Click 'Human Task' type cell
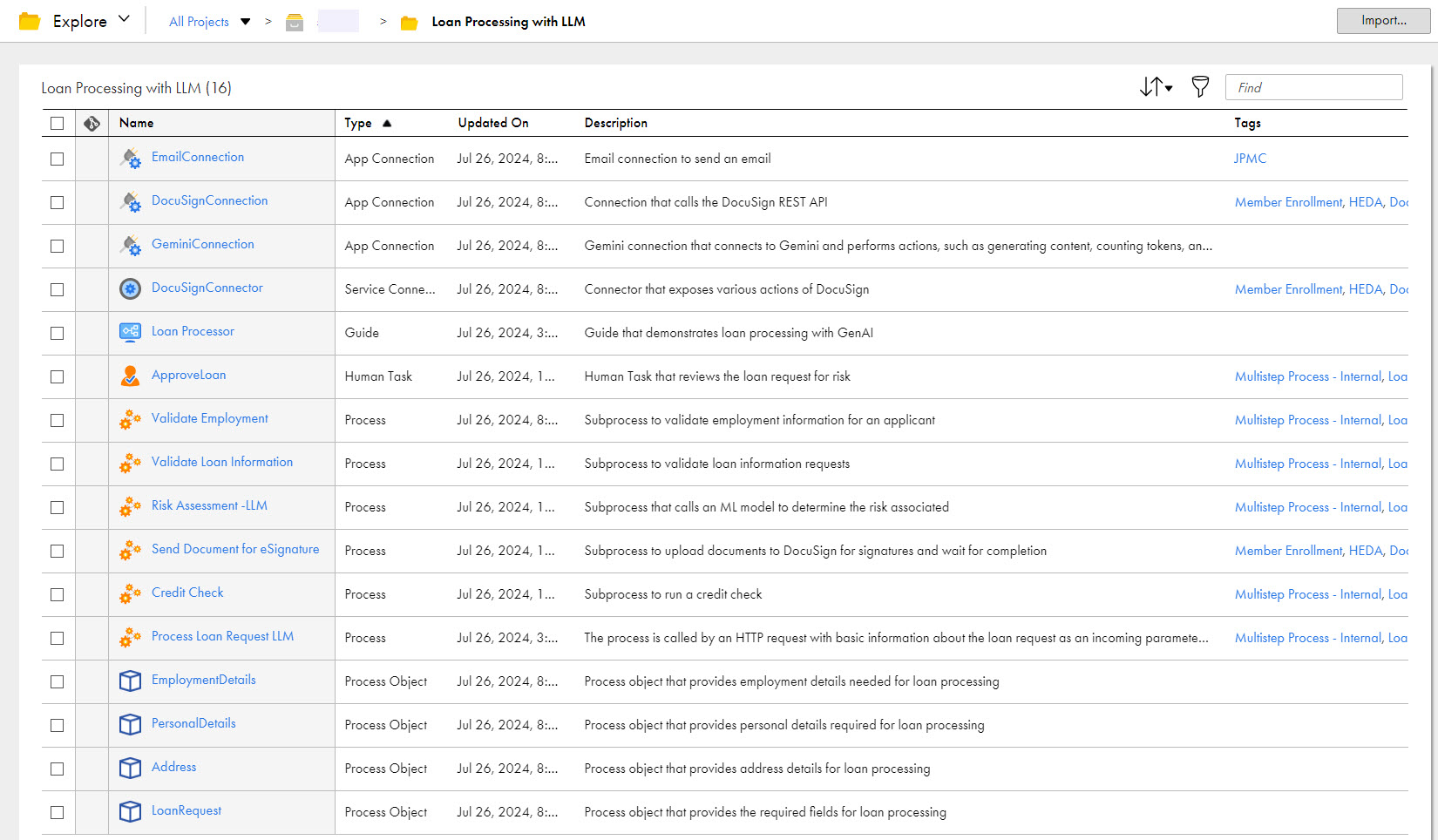The image size is (1438, 840). click(x=378, y=376)
